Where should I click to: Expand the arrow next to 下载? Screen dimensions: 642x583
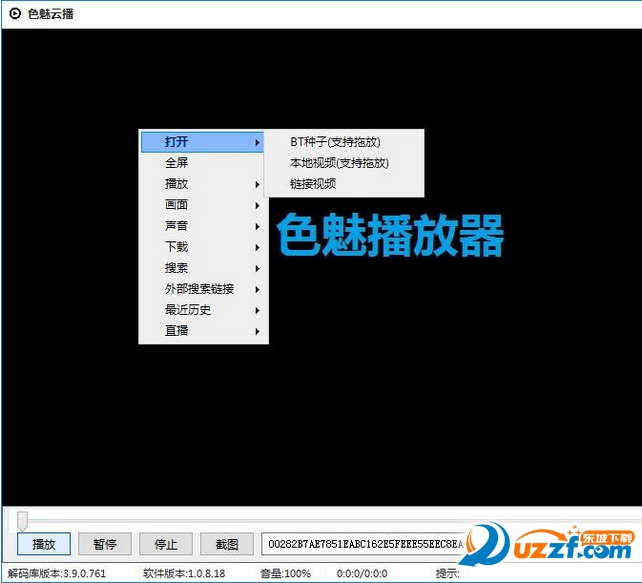coord(257,248)
